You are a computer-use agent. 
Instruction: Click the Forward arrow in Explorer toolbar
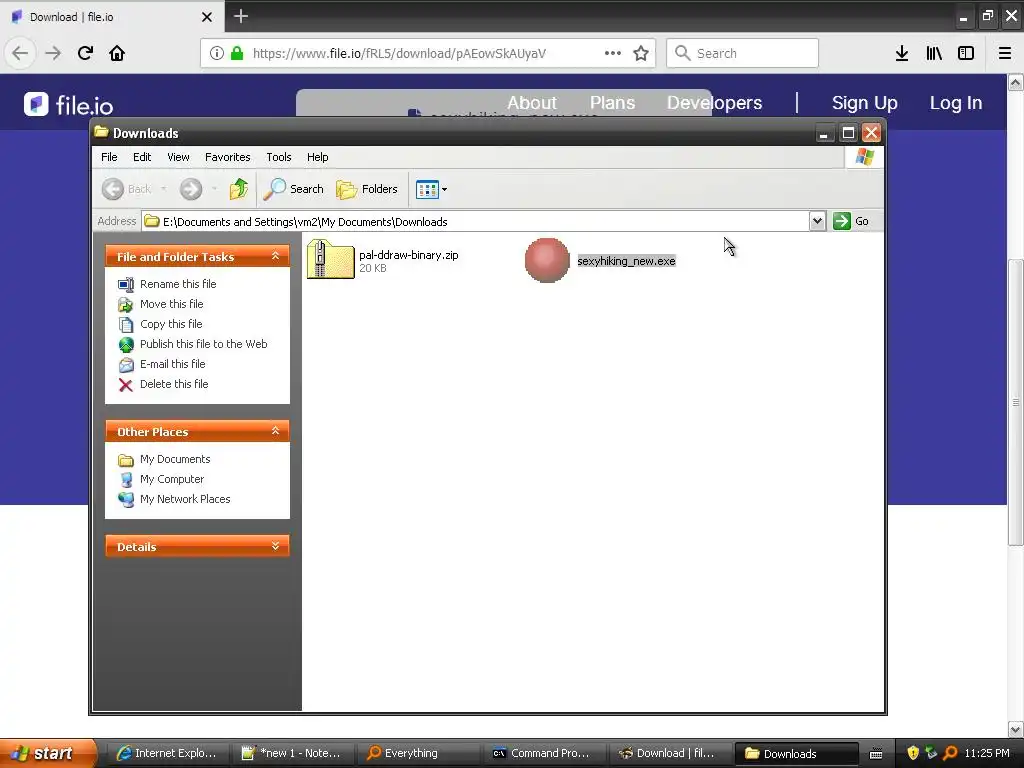click(x=191, y=189)
